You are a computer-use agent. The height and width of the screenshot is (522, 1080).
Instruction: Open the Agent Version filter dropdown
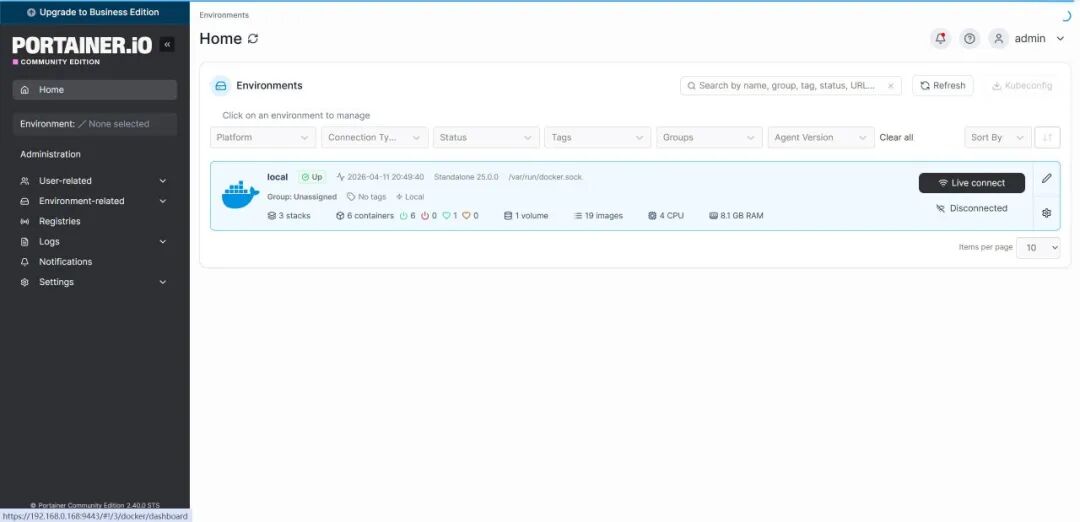[x=821, y=137]
